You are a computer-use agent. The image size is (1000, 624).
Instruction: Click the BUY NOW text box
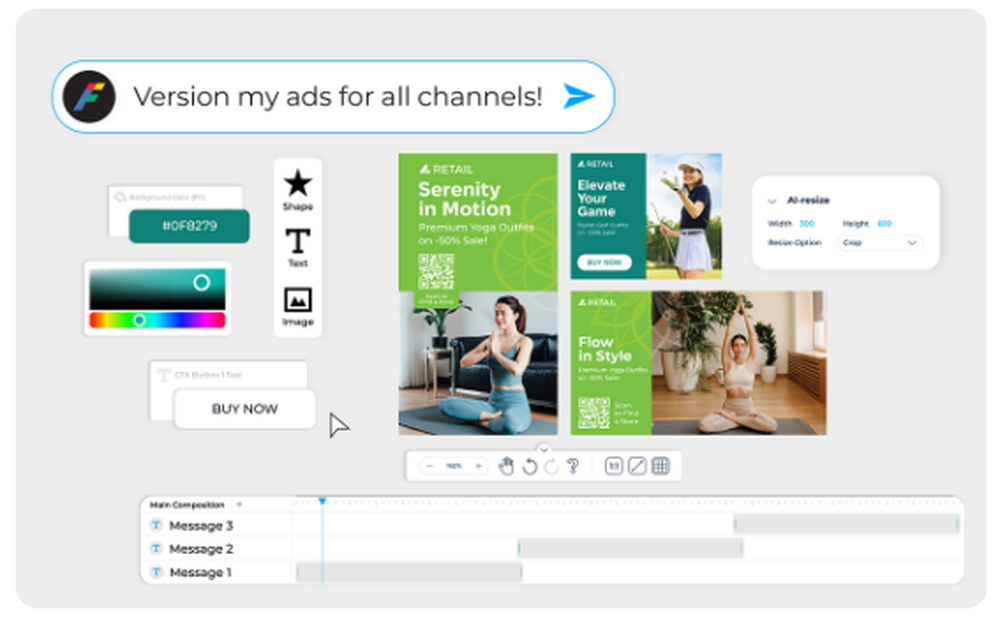[245, 409]
